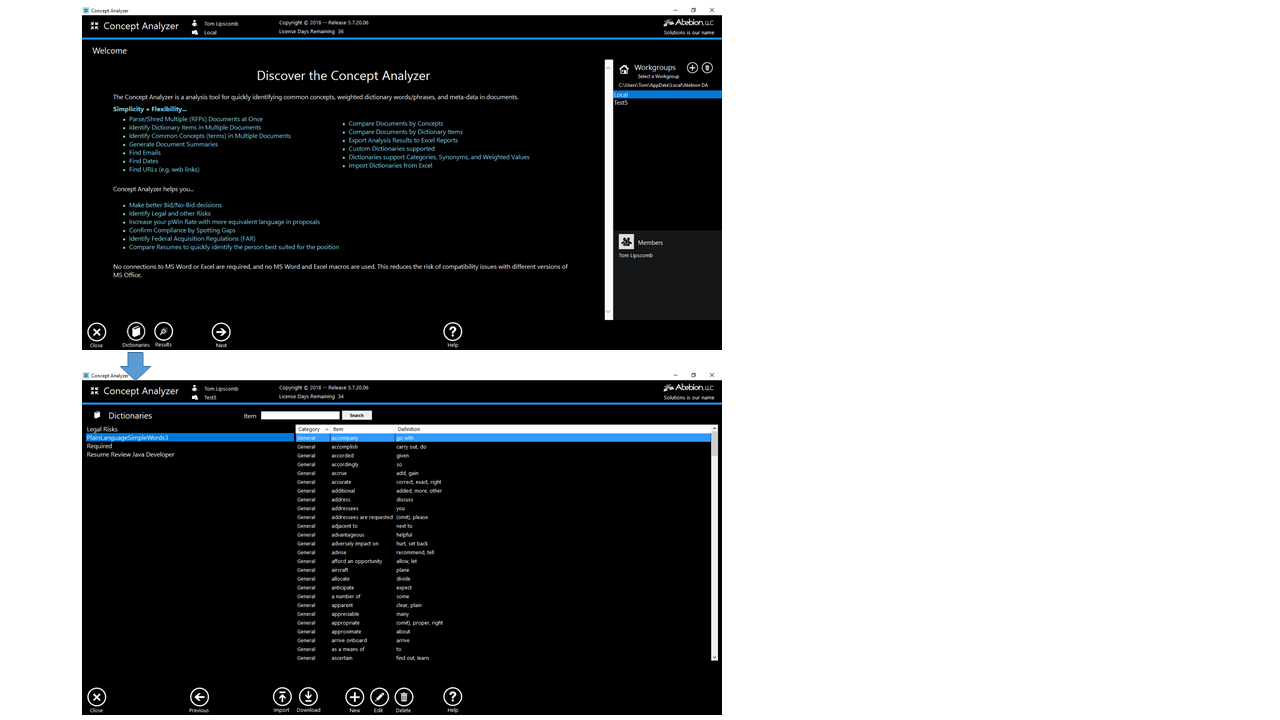Download the dictionary using the Download icon
Screen dimensions: 1280x720
[308, 697]
